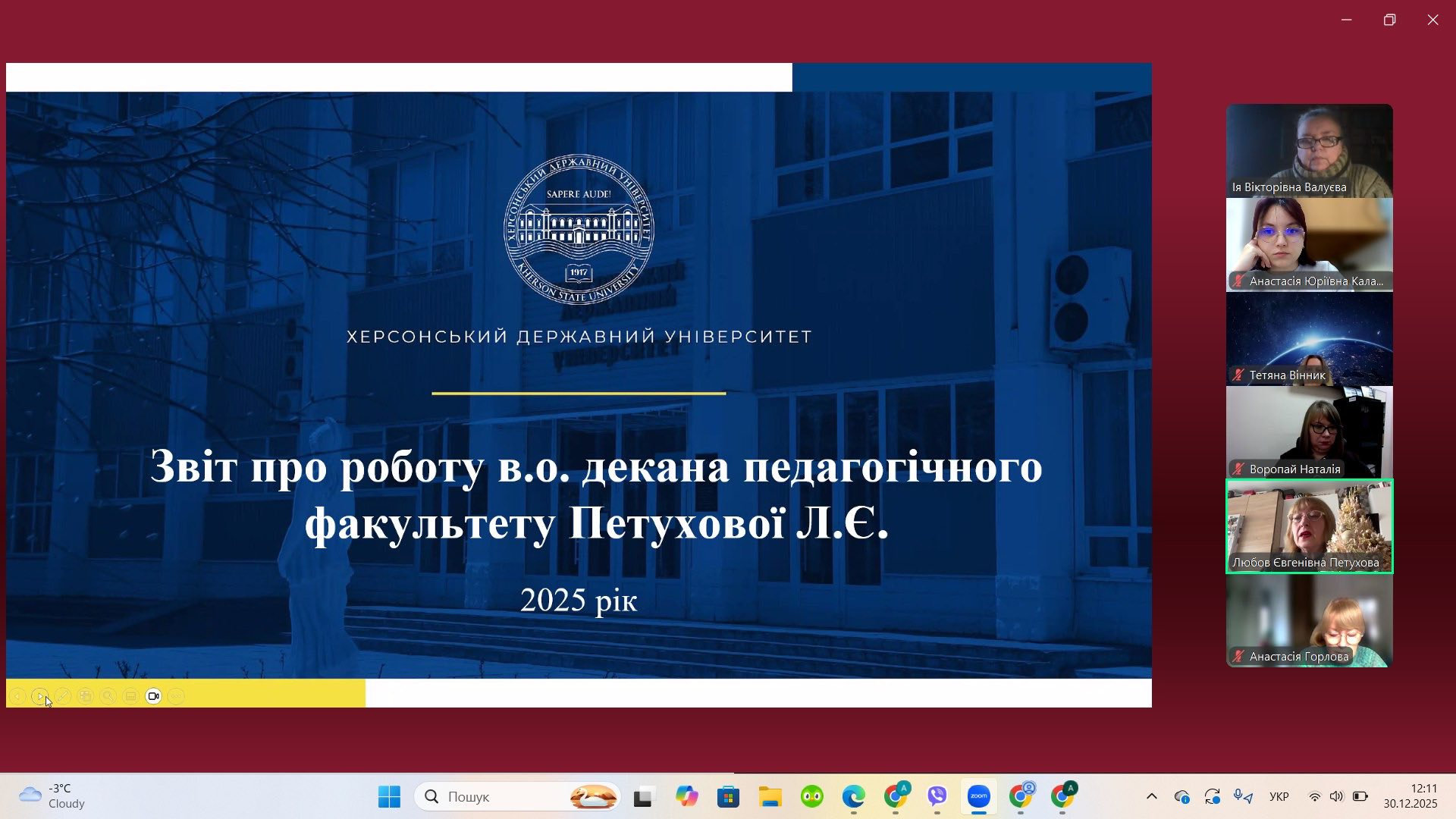Image resolution: width=1456 pixels, height=819 pixels.
Task: Select Анастасія Горлова video tile
Action: tap(1310, 620)
